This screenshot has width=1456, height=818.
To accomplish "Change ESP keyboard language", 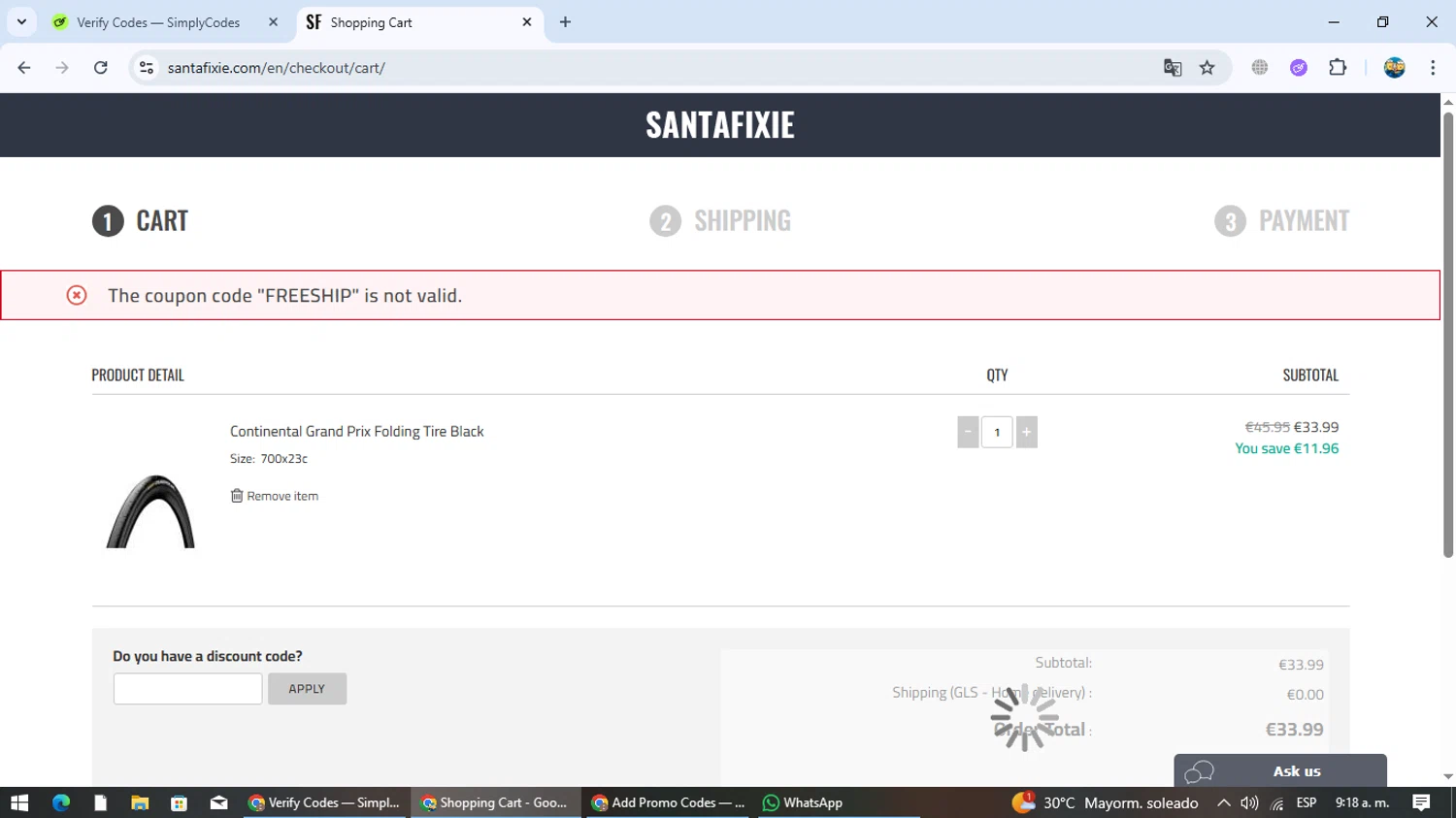I will pos(1307,802).
